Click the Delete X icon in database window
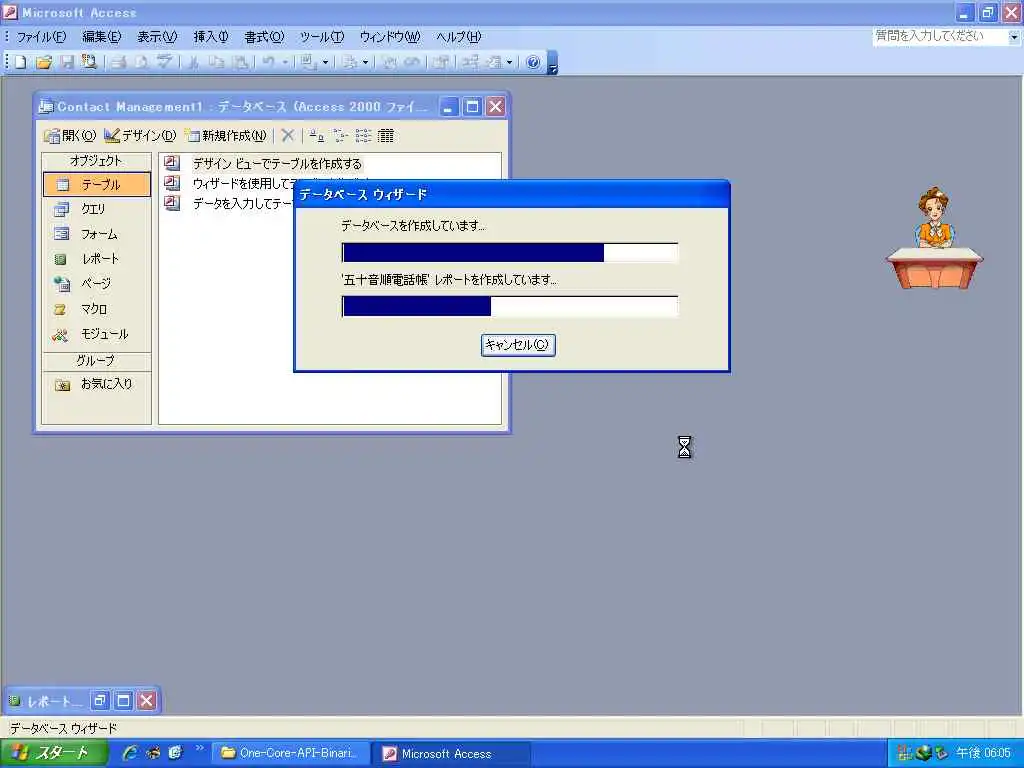 [287, 135]
